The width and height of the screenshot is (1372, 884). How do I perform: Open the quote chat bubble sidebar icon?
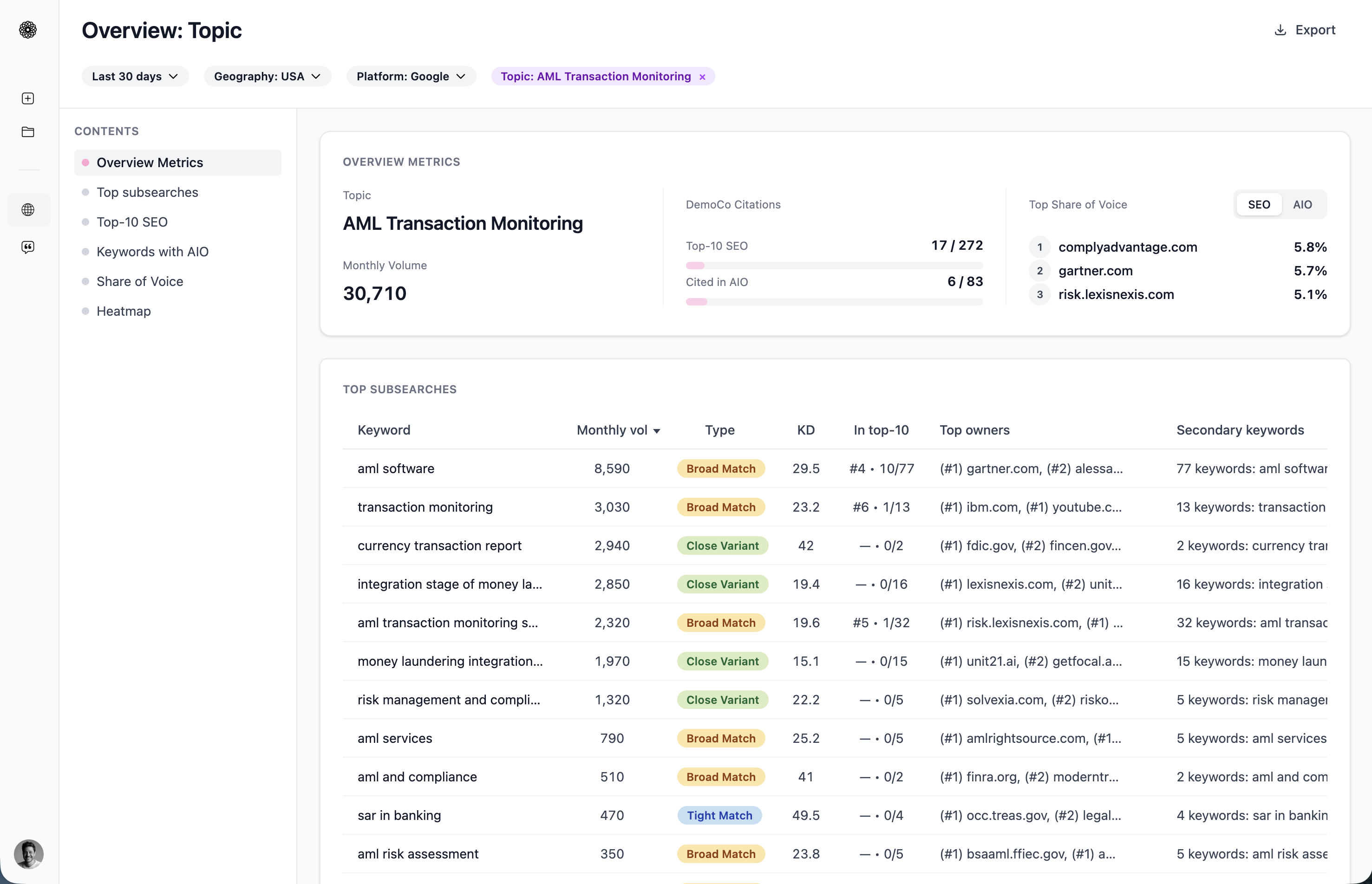[x=27, y=247]
